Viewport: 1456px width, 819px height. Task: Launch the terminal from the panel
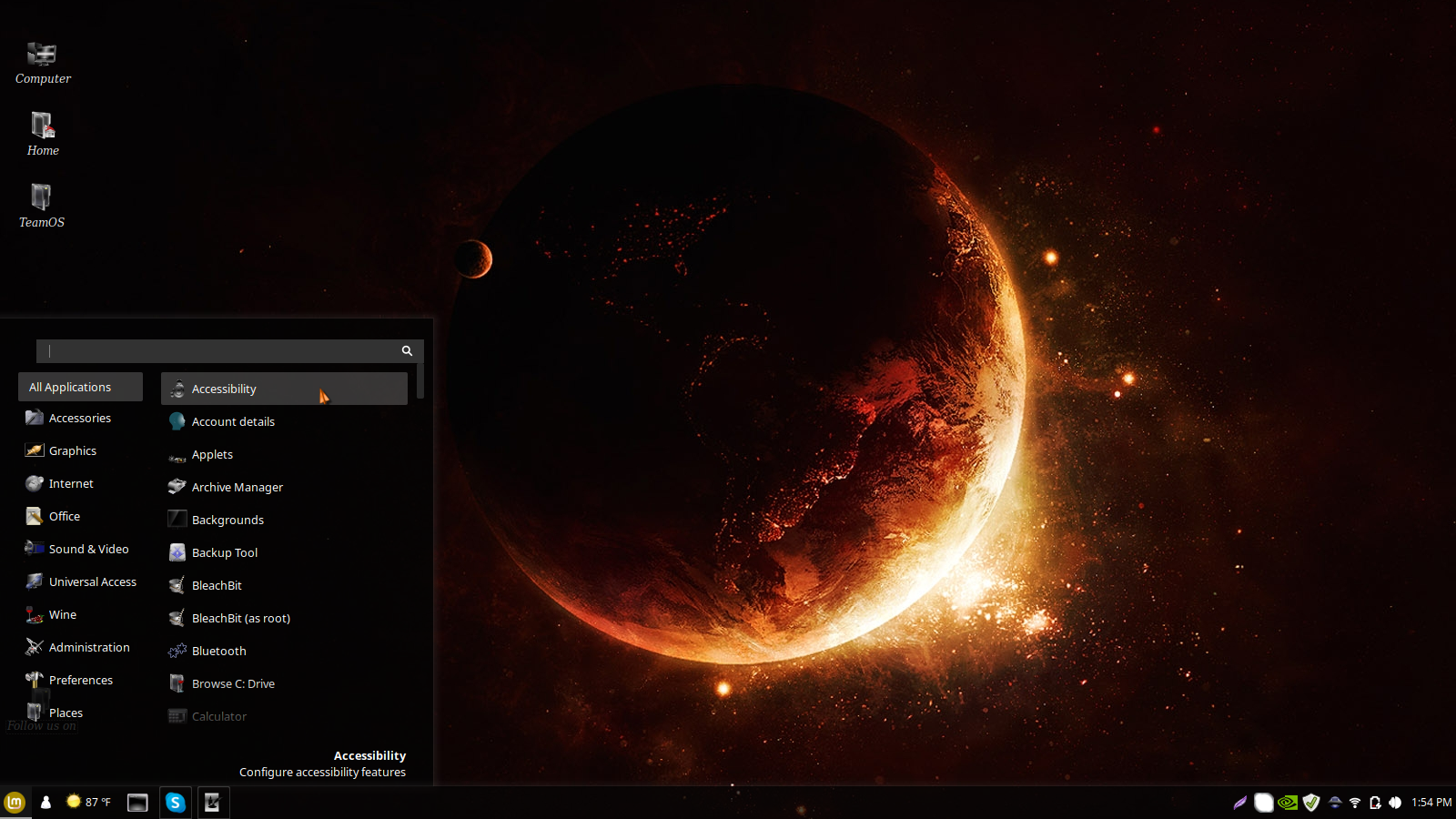(137, 803)
